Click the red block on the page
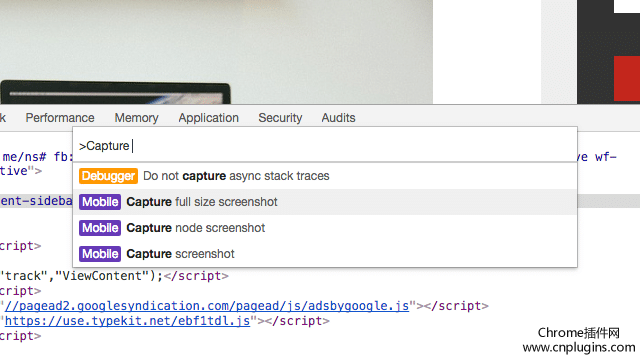The image size is (640, 360). pos(627,78)
